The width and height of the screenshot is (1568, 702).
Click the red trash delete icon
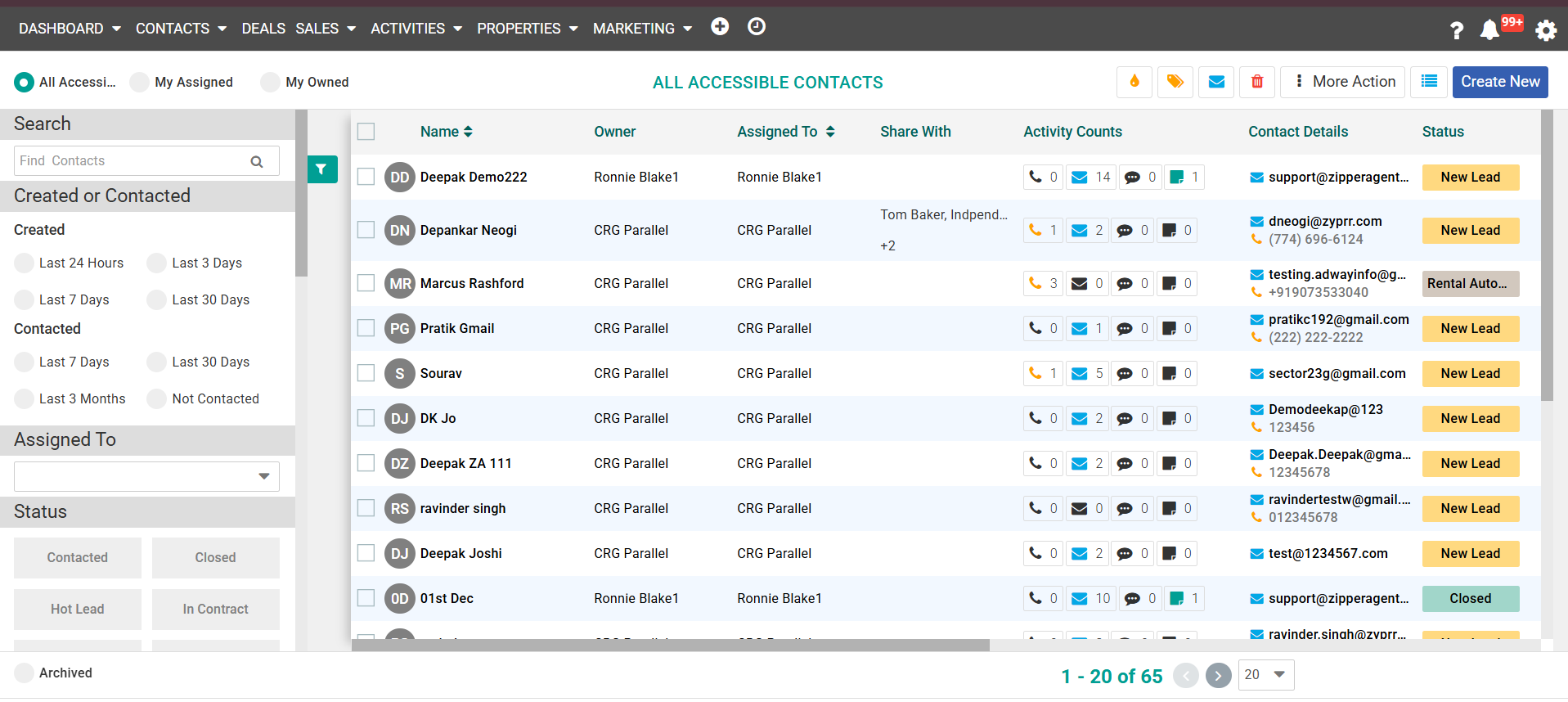(1257, 82)
